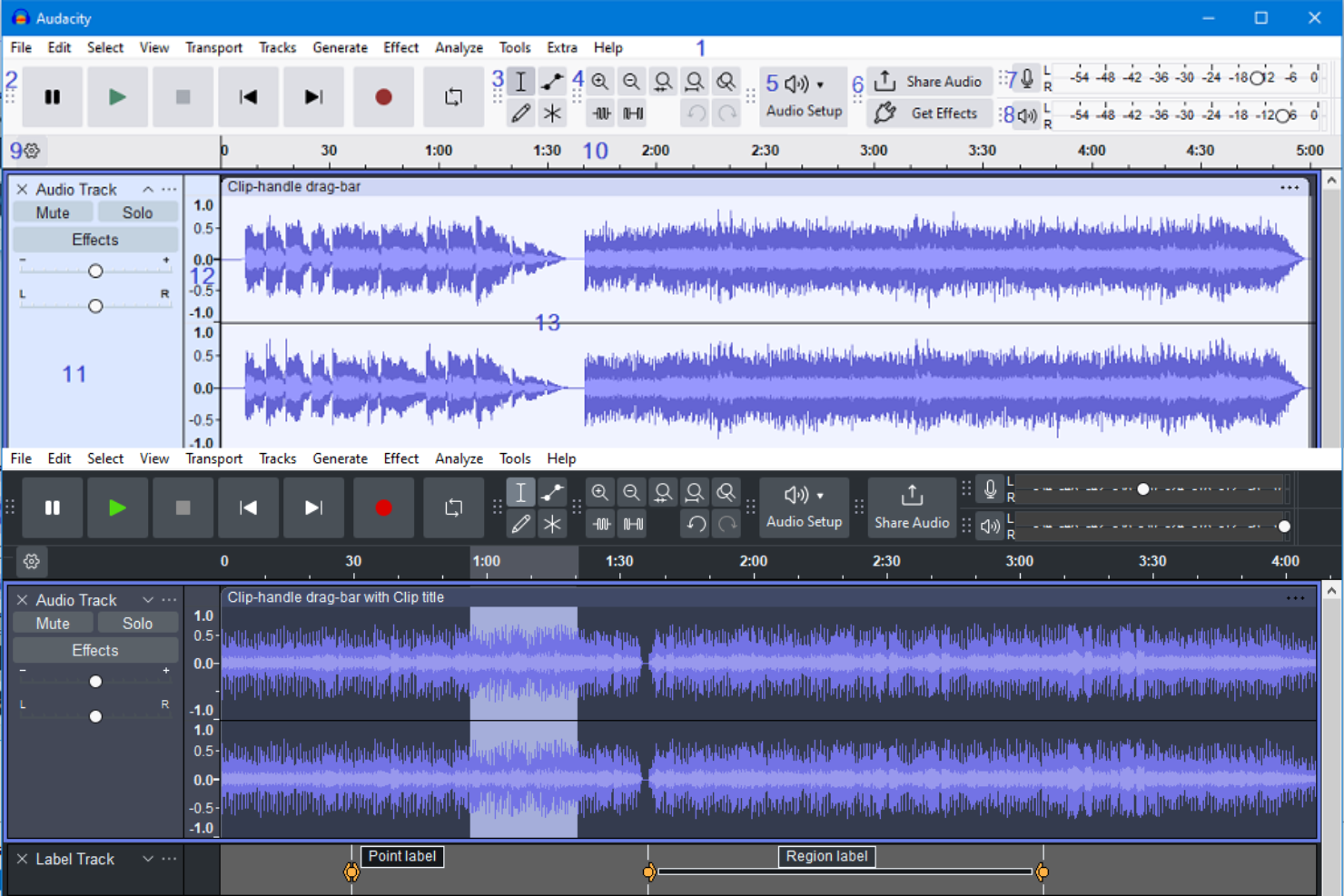Open the Tools menu in the lower menu bar
1344x896 pixels.
pos(514,459)
